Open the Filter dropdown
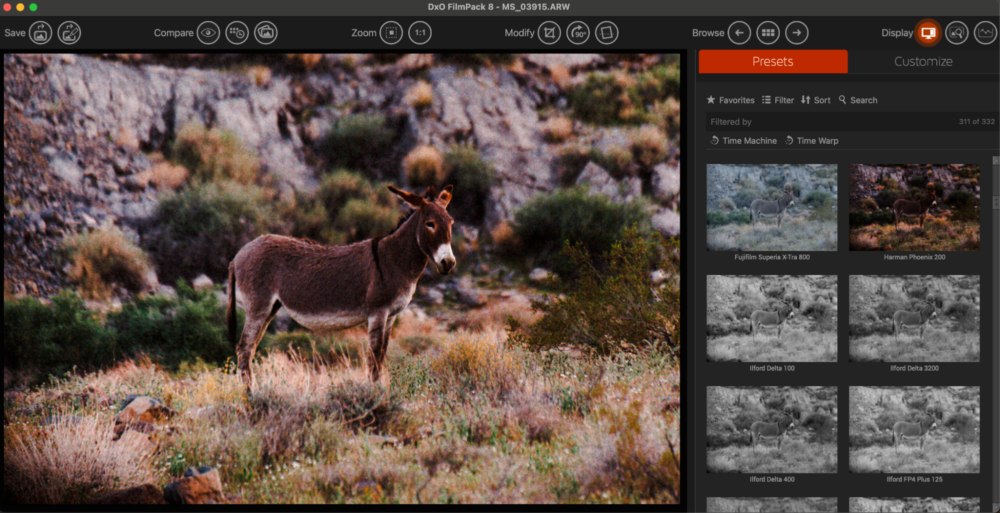The width and height of the screenshot is (1000, 513). click(x=777, y=100)
